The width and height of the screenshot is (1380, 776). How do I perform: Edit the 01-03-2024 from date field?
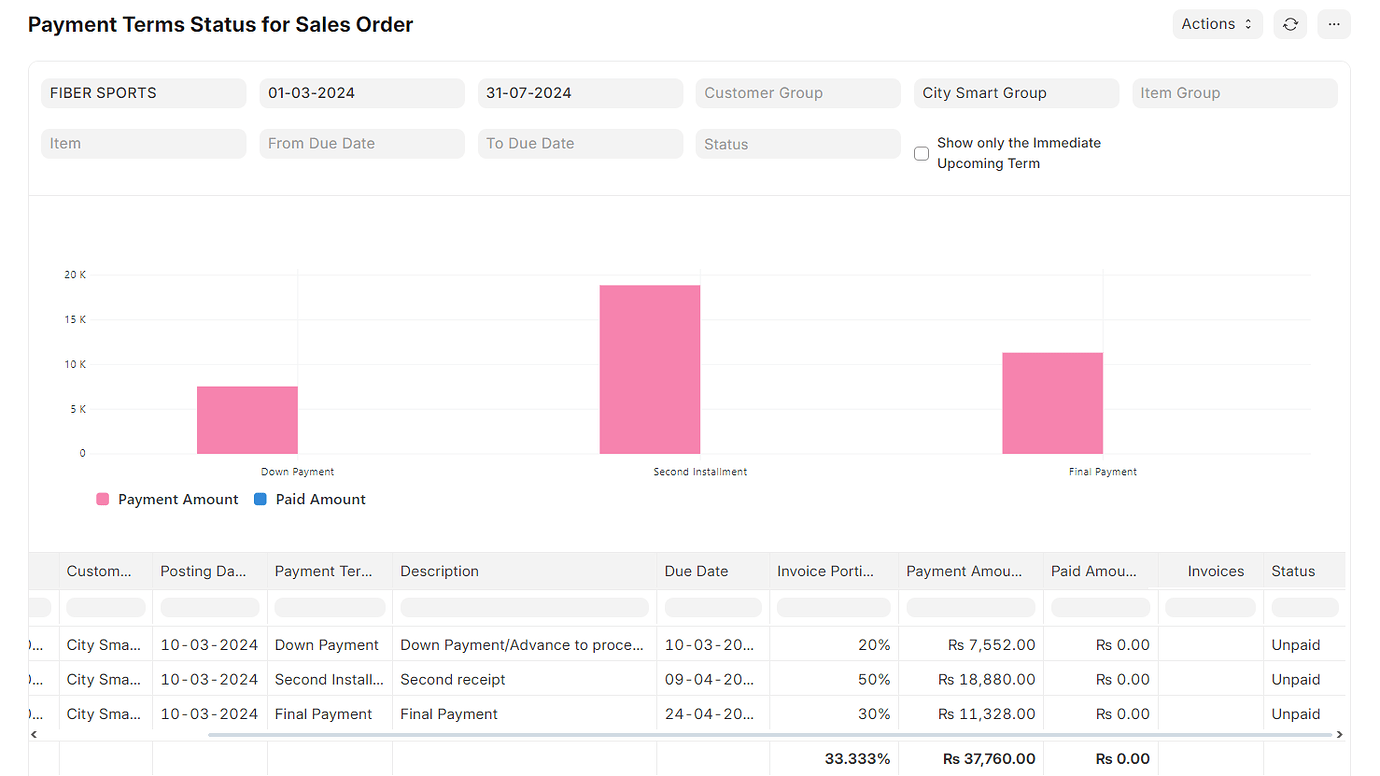tap(362, 93)
